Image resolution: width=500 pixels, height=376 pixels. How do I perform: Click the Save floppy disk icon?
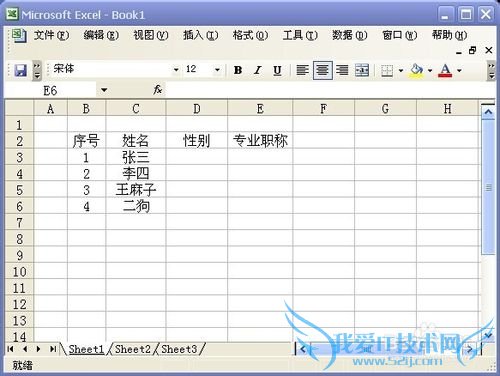(21, 70)
